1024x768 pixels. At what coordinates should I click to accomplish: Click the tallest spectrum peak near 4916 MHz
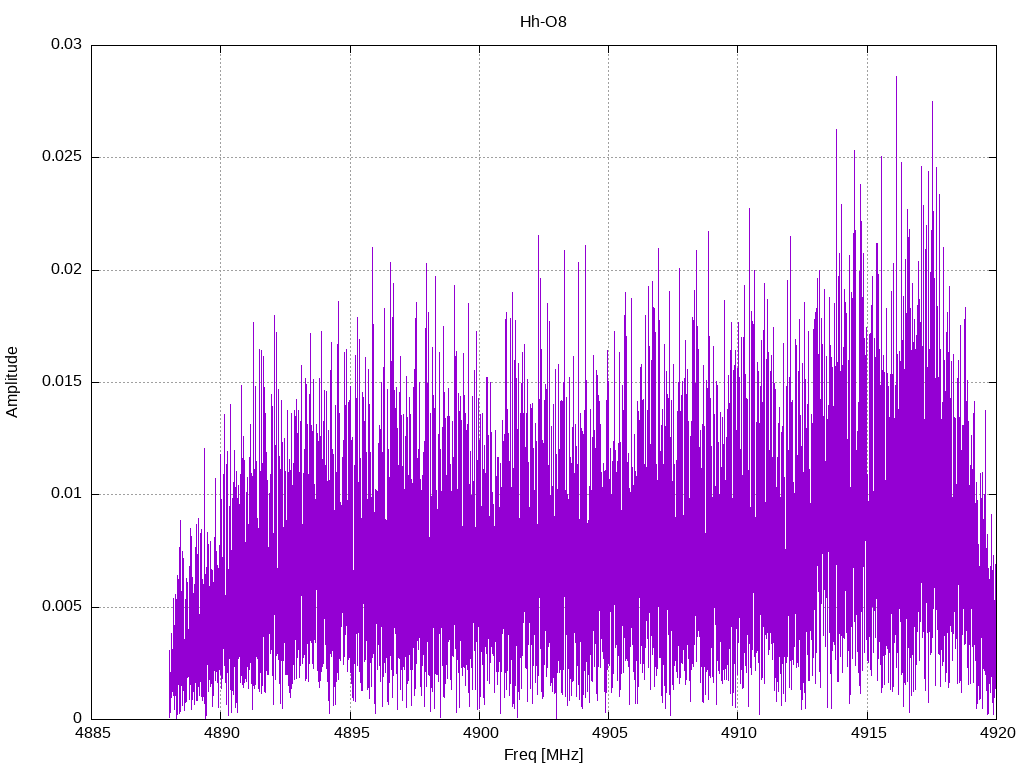pyautogui.click(x=896, y=77)
